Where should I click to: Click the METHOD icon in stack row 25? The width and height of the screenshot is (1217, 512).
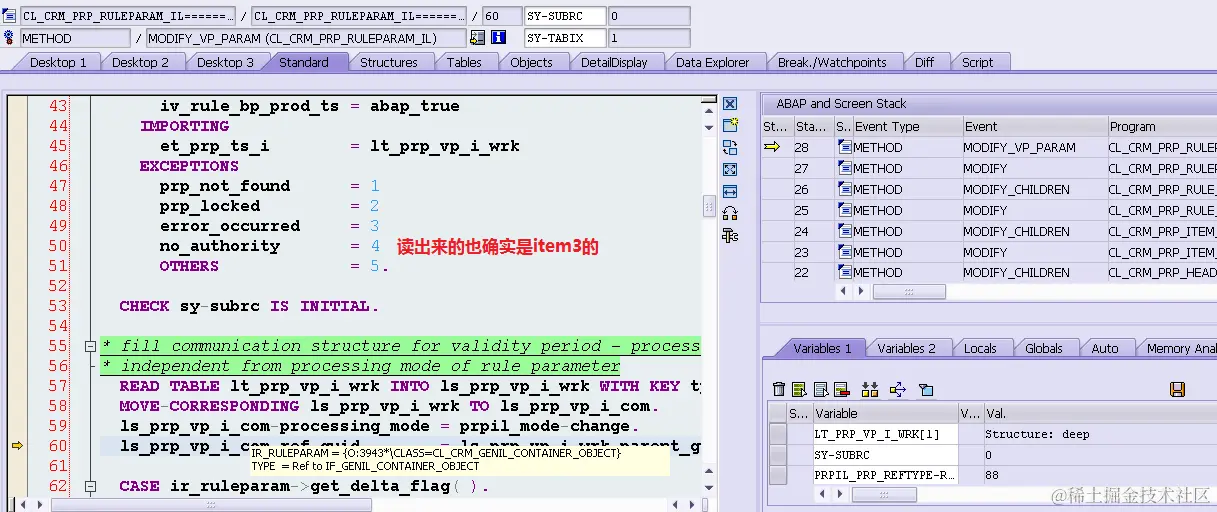coord(845,210)
